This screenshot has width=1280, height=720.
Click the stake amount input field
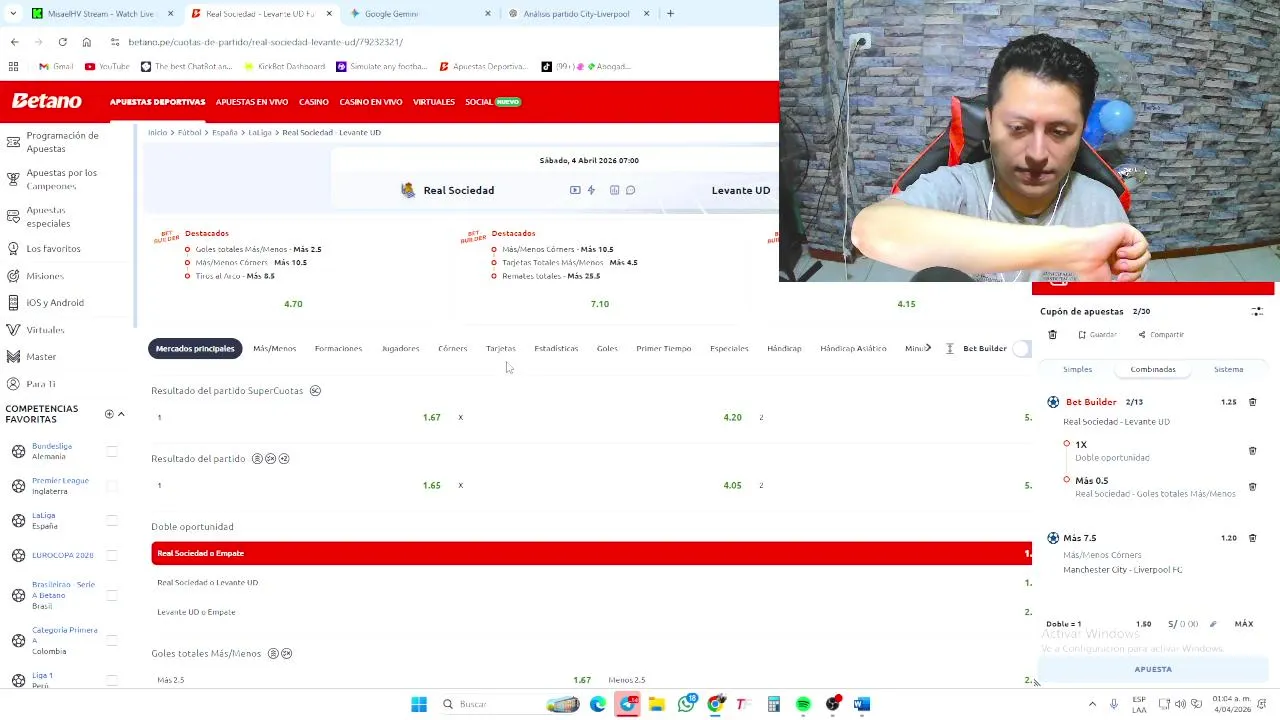click(1184, 624)
